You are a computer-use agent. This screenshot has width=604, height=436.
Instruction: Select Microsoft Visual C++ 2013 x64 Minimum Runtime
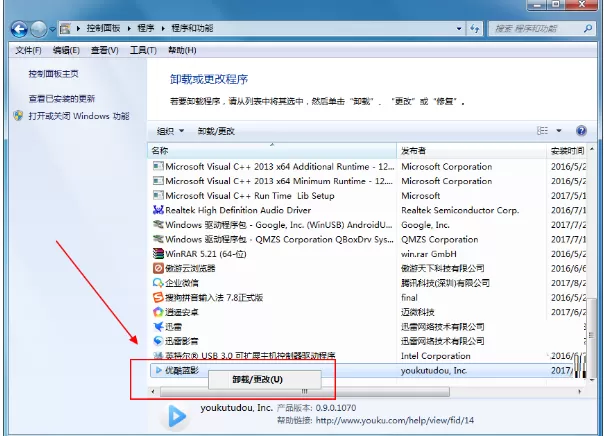(x=279, y=181)
